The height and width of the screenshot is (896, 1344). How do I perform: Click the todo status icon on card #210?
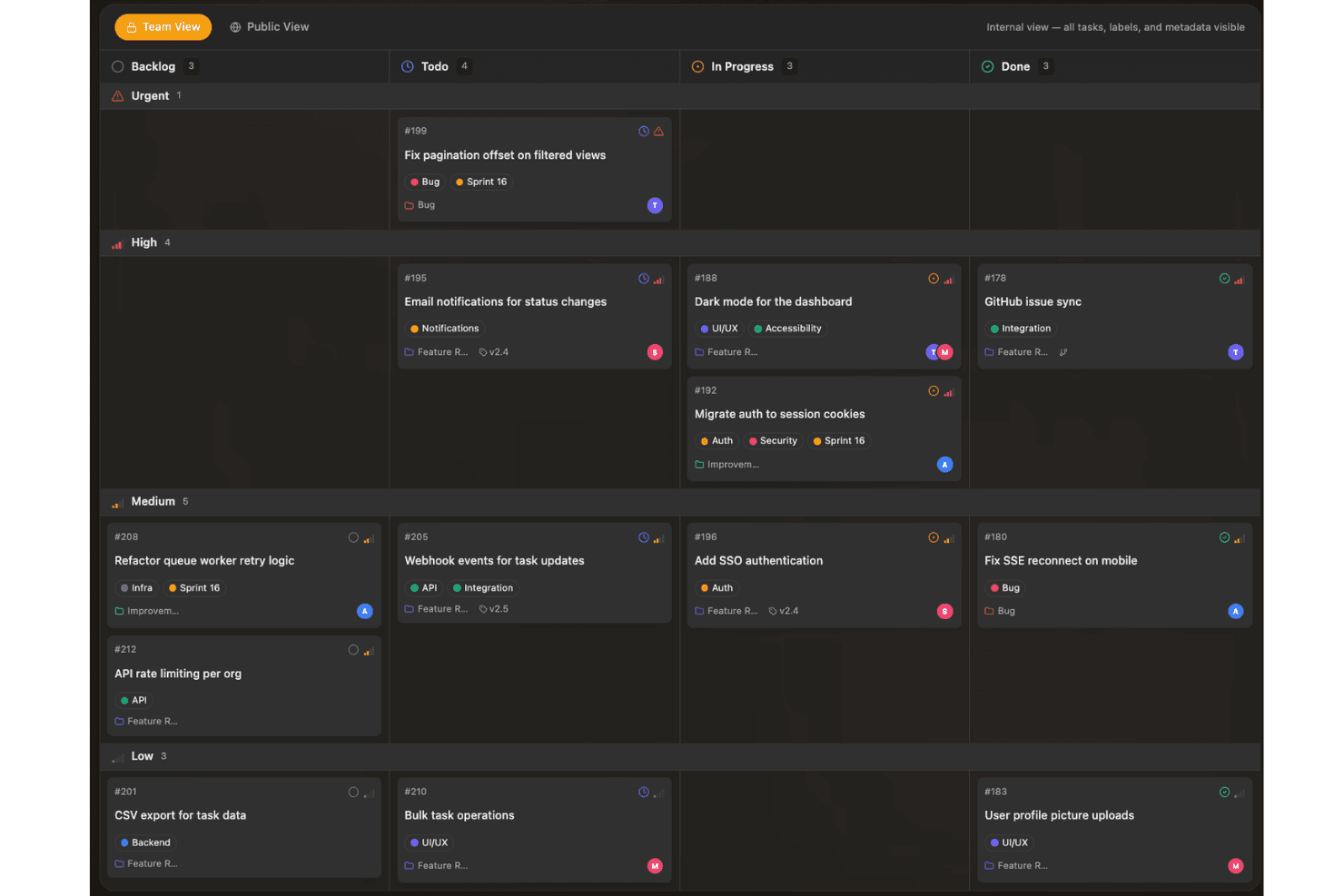pyautogui.click(x=644, y=793)
